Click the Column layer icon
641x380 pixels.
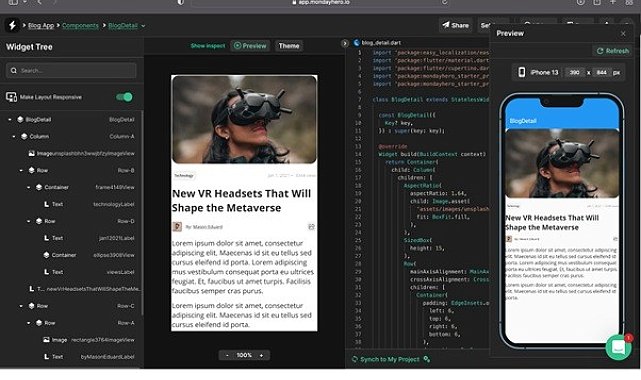click(24, 136)
